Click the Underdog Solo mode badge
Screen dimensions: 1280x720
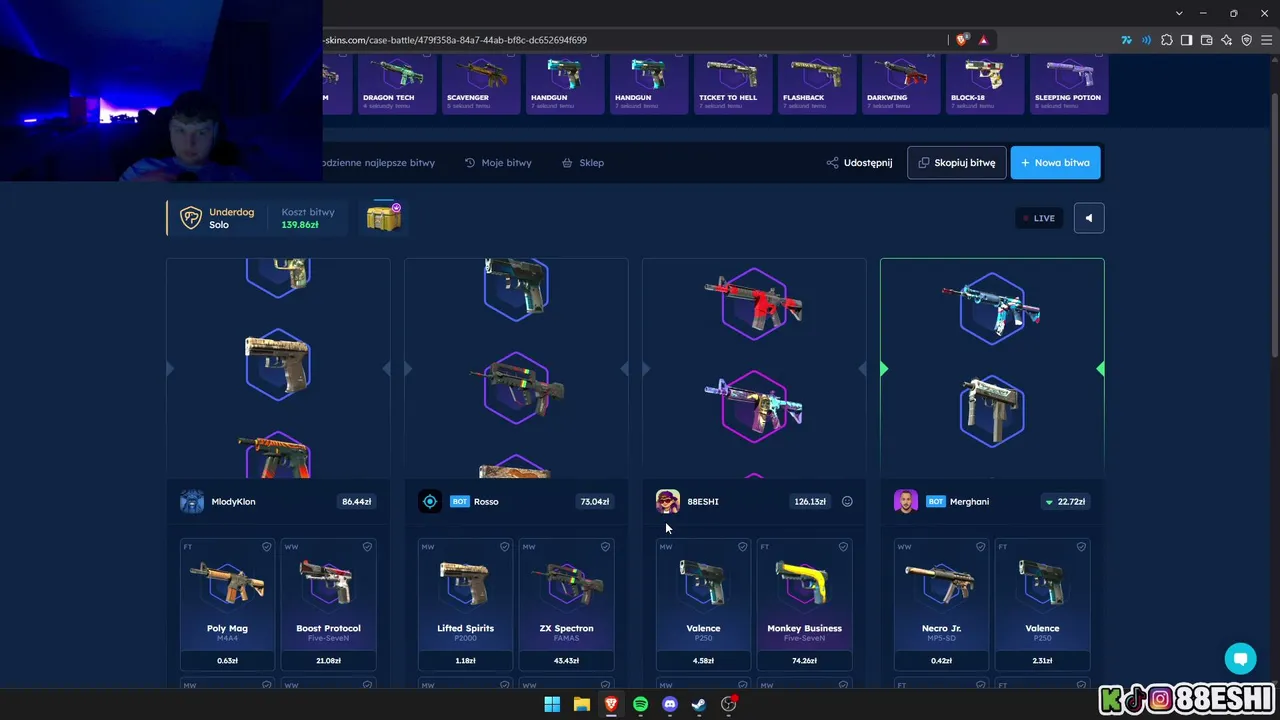tap(217, 218)
